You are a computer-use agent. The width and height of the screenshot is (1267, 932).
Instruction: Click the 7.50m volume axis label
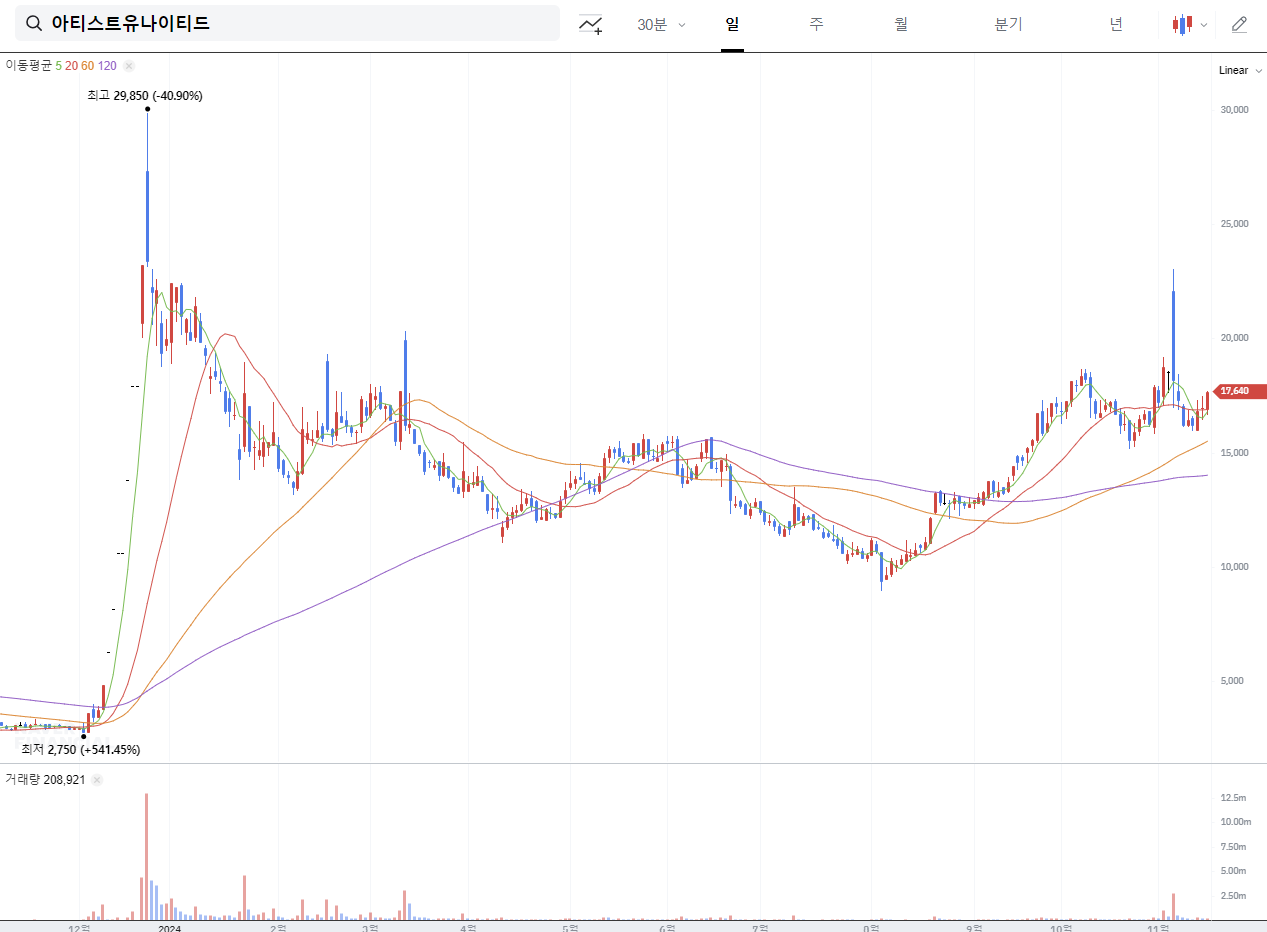tap(1233, 847)
